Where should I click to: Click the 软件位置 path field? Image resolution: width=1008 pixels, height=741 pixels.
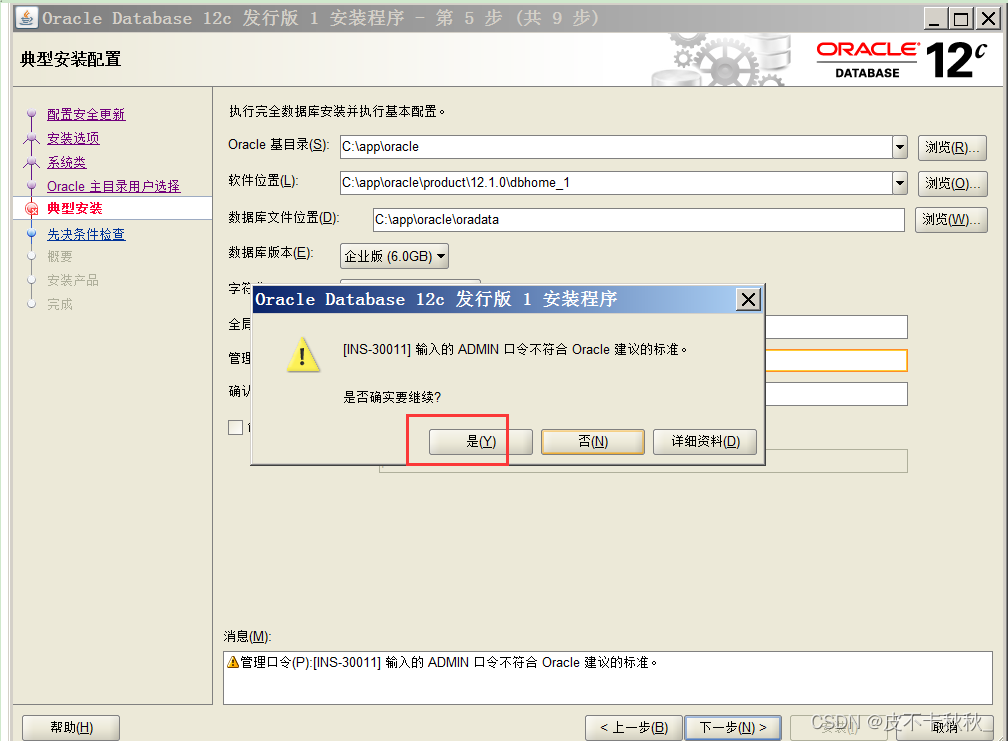point(616,183)
